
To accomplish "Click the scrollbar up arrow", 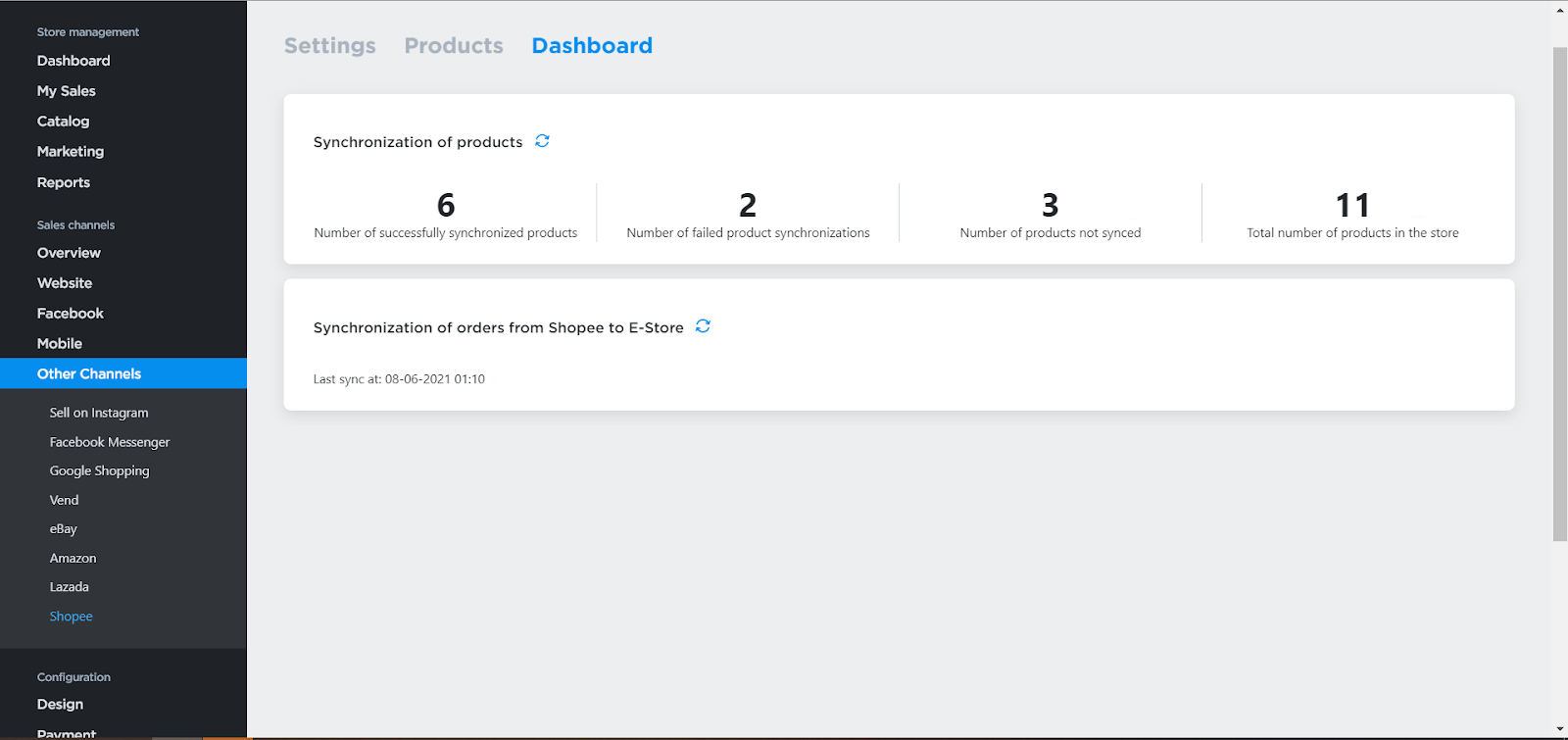I will (1560, 11).
